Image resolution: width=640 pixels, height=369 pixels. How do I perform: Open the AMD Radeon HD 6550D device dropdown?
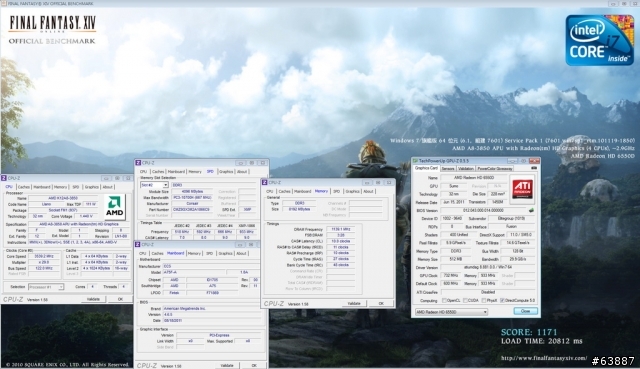point(451,312)
